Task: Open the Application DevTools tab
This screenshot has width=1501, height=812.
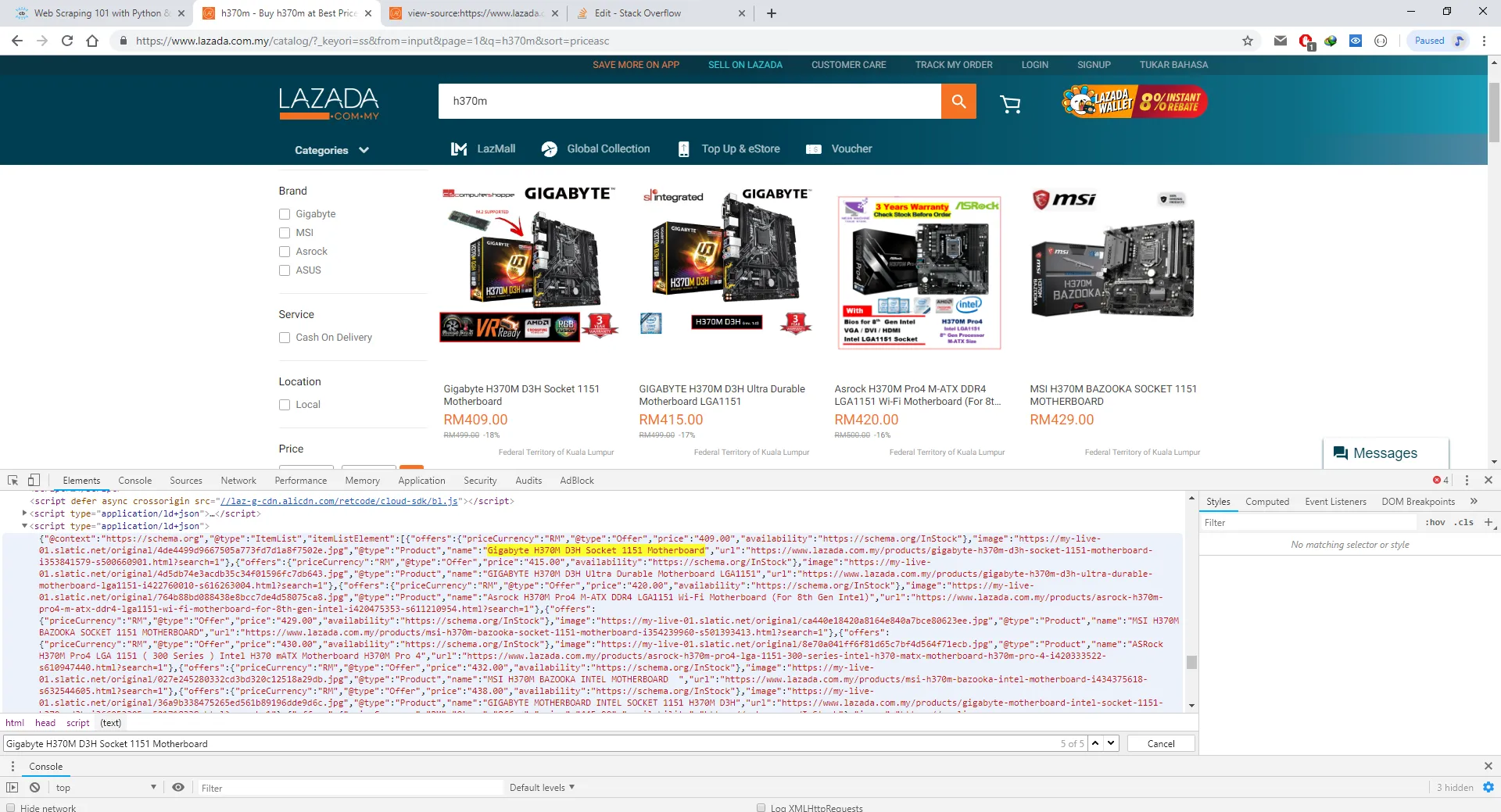Action: 421,480
